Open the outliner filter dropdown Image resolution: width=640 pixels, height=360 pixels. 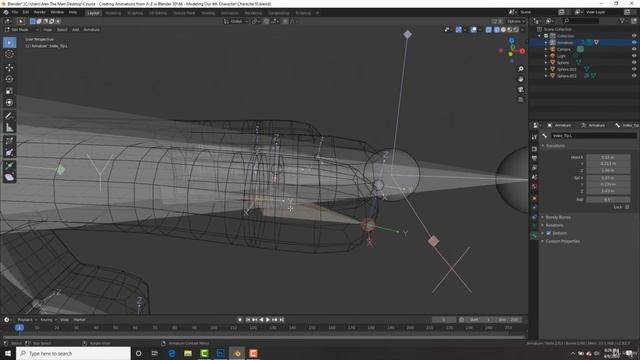623,21
